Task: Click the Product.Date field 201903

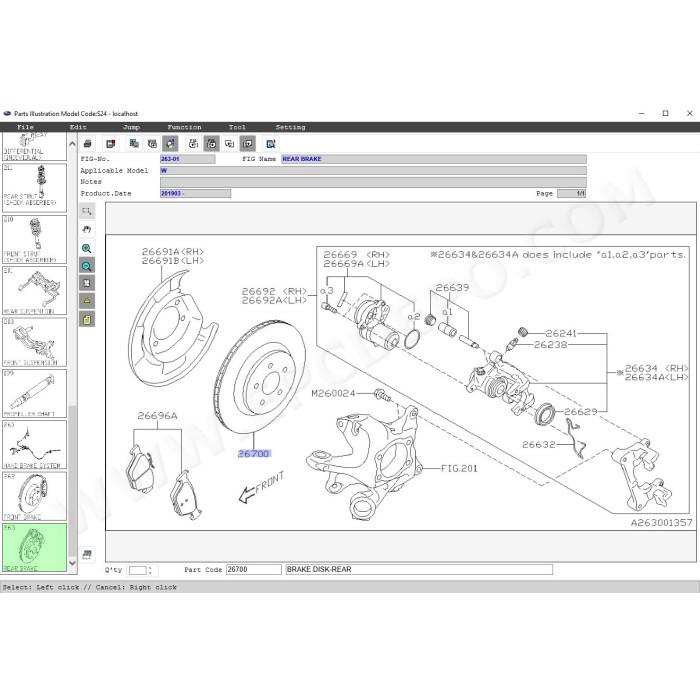Action: point(196,194)
